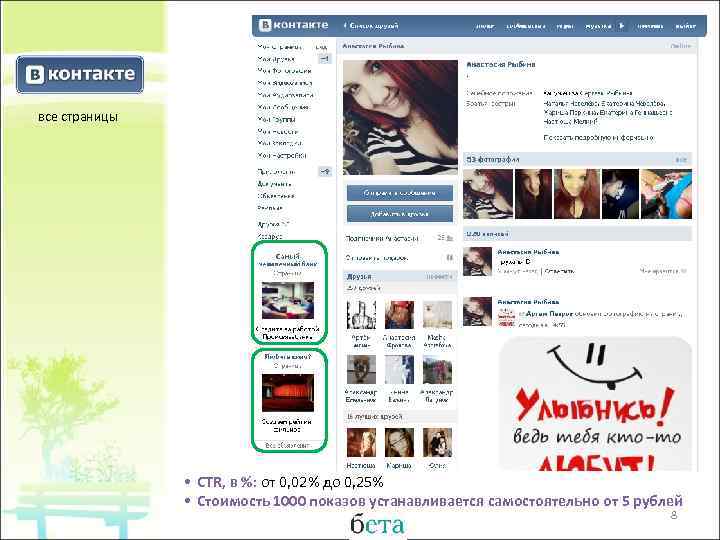
Task: Open the games tab in the top bar
Action: coord(565,26)
